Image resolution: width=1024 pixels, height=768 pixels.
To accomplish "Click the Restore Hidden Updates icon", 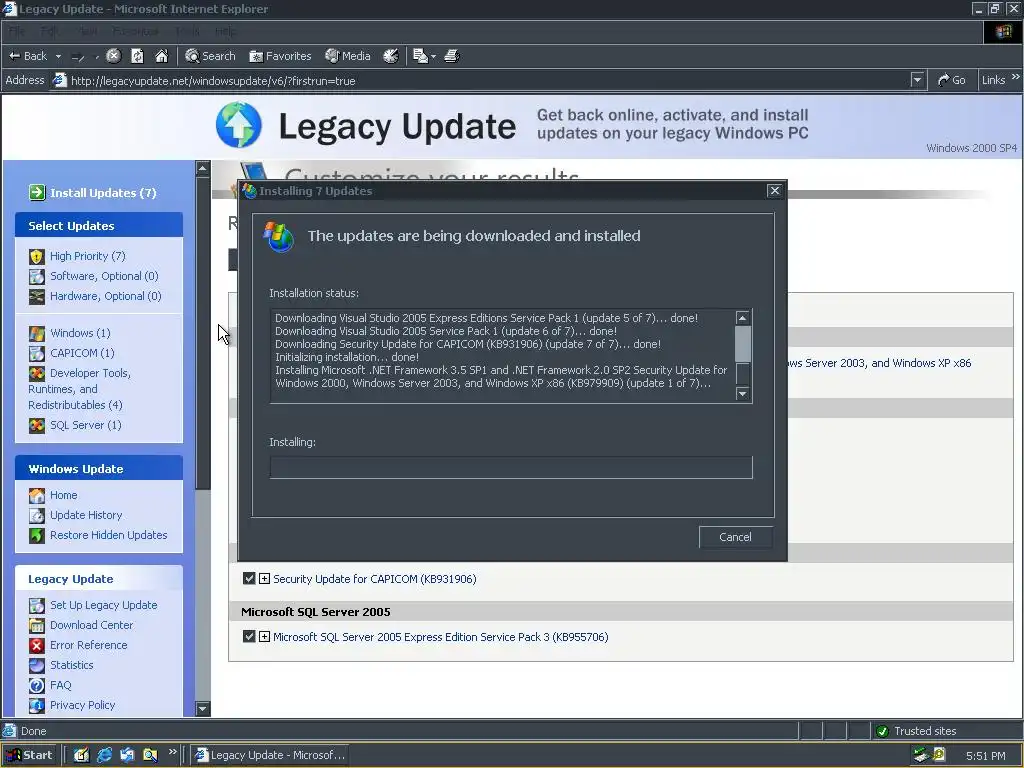I will (x=37, y=536).
